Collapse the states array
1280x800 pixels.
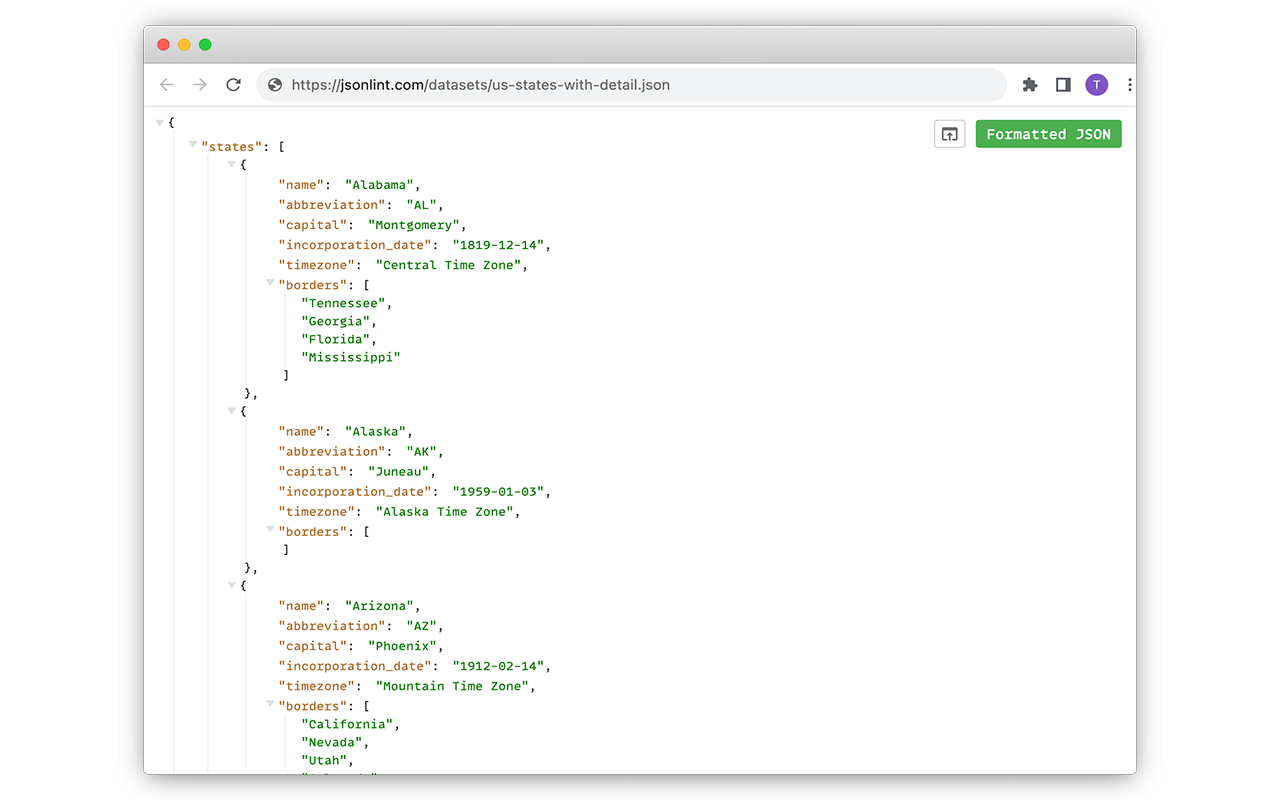point(192,146)
